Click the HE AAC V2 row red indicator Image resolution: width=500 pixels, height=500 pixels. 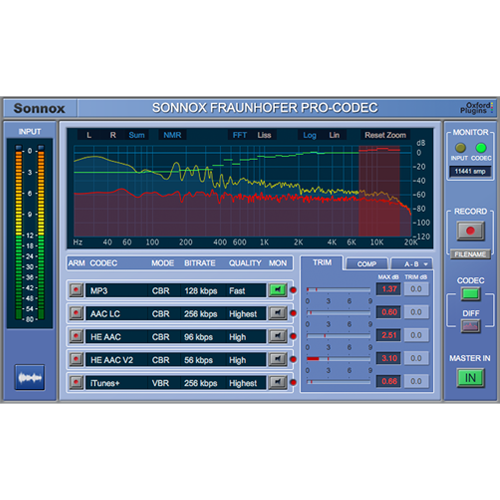pyautogui.click(x=293, y=359)
